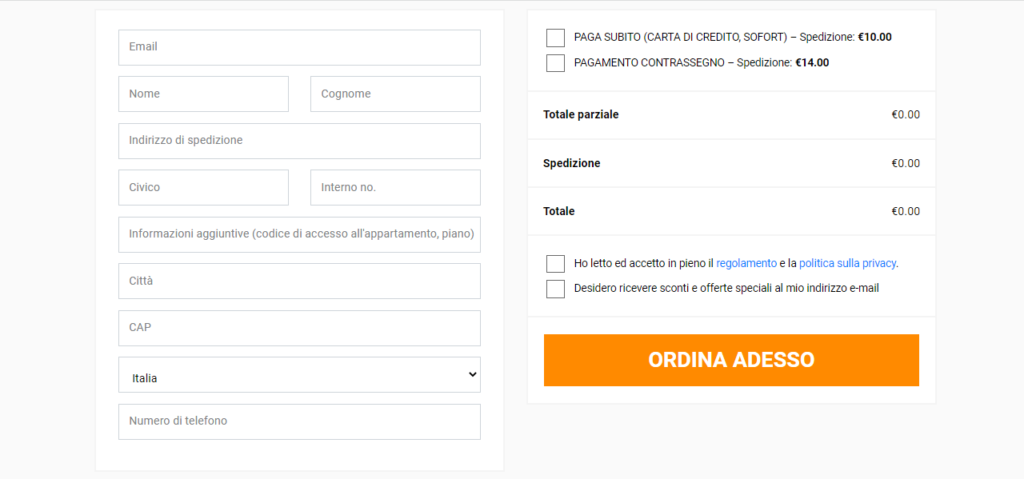
Task: Select the Cognome input field
Action: click(395, 94)
